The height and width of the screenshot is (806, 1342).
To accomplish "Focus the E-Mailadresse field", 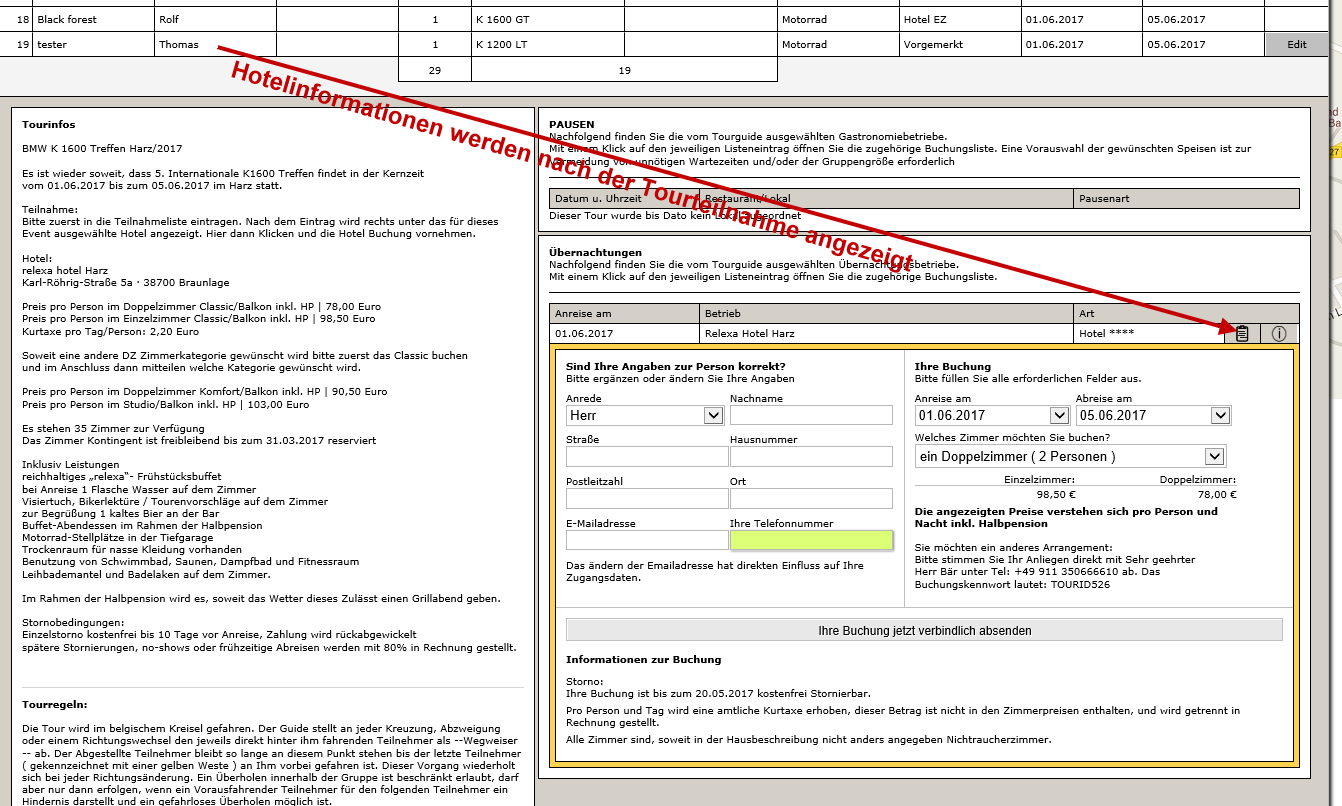I will [x=647, y=540].
